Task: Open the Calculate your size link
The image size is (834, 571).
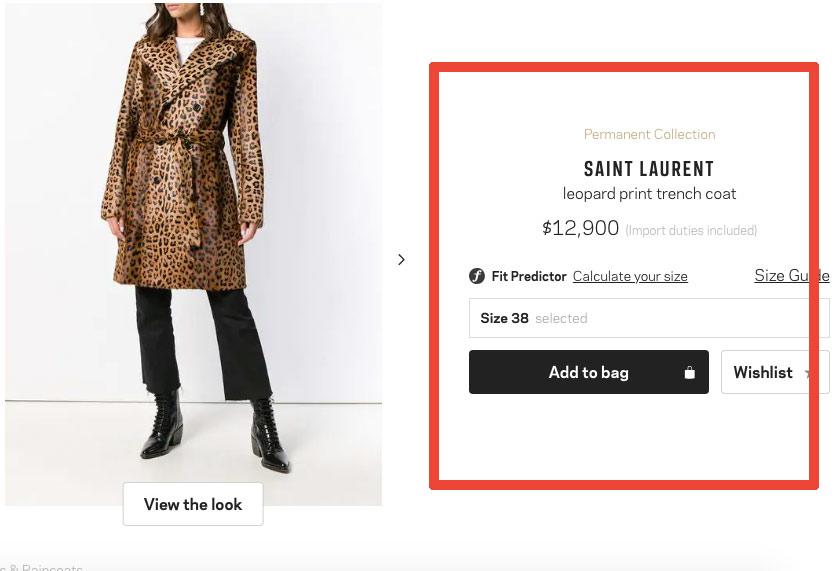Action: click(630, 277)
